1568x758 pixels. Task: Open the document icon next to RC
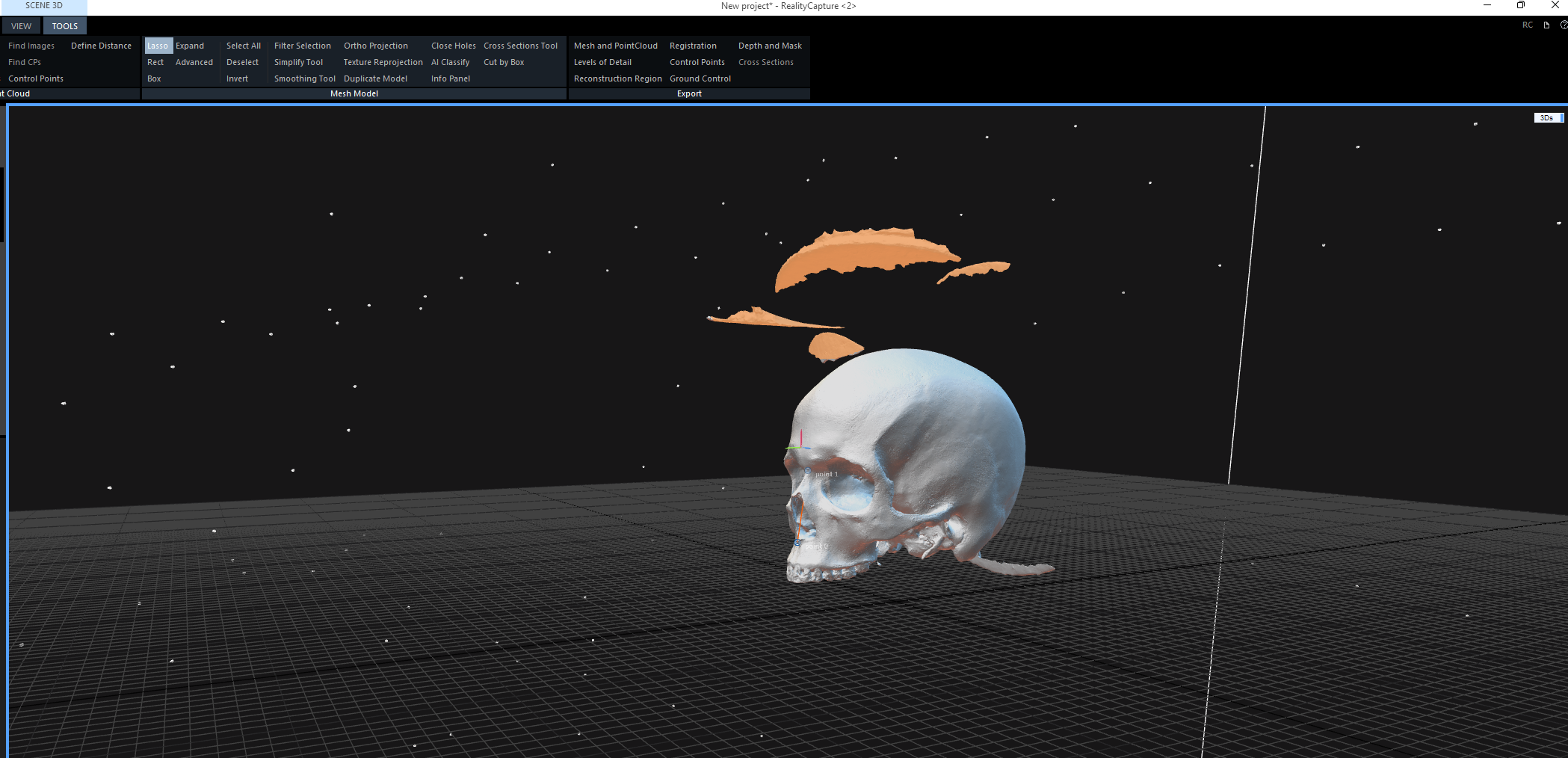pyautogui.click(x=1546, y=25)
